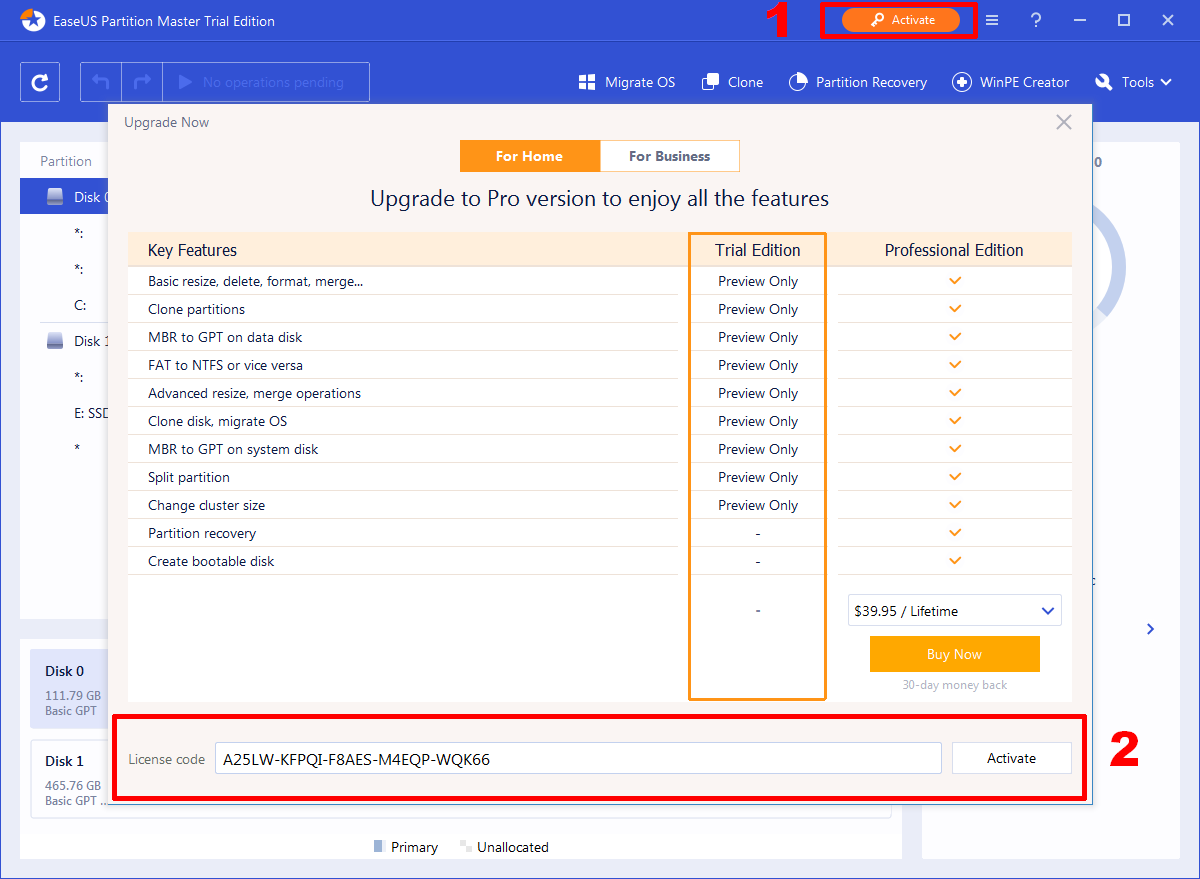Screen dimensions: 1200x879
Task: Open the hamburger menu in title bar
Action: pos(992,20)
